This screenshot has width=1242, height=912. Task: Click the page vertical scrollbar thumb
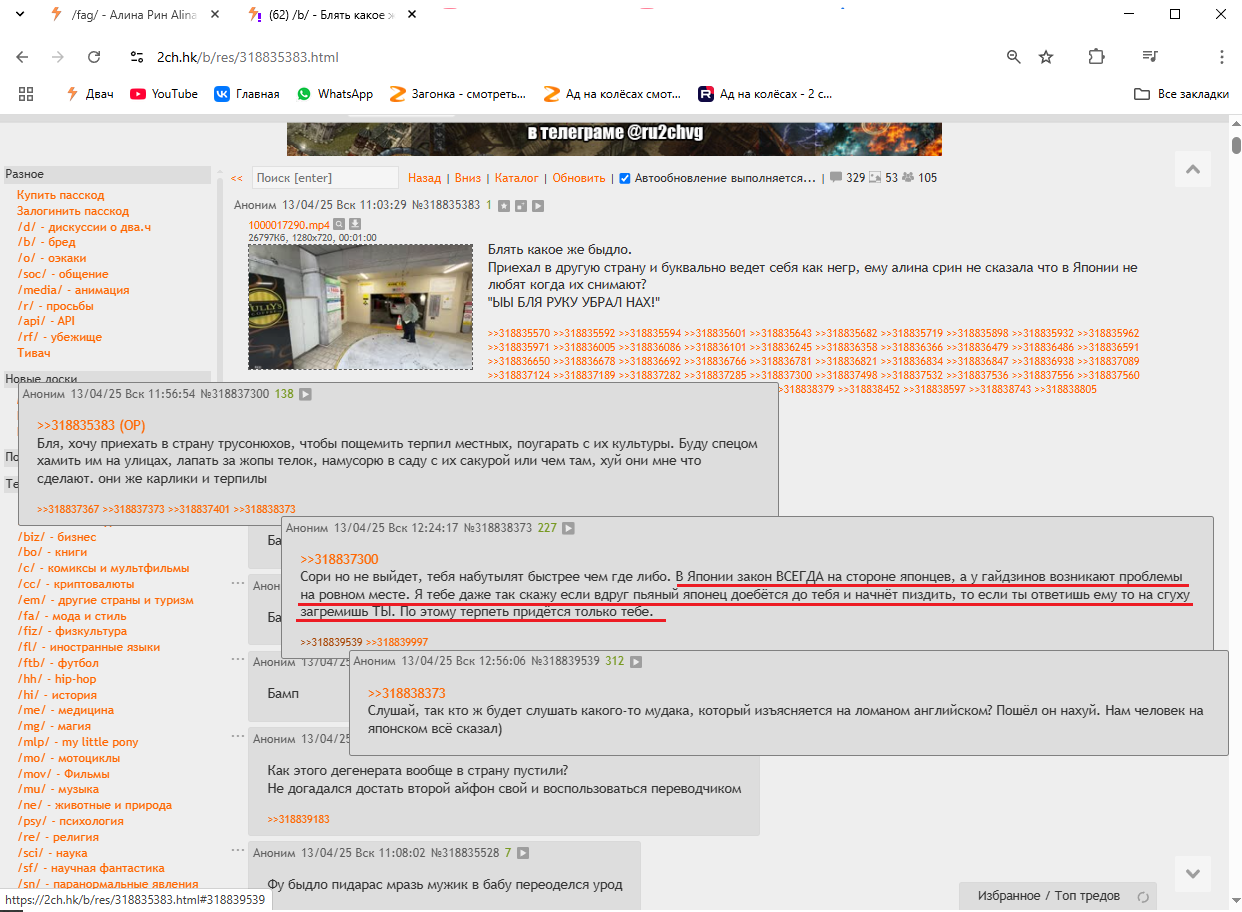point(1236,145)
